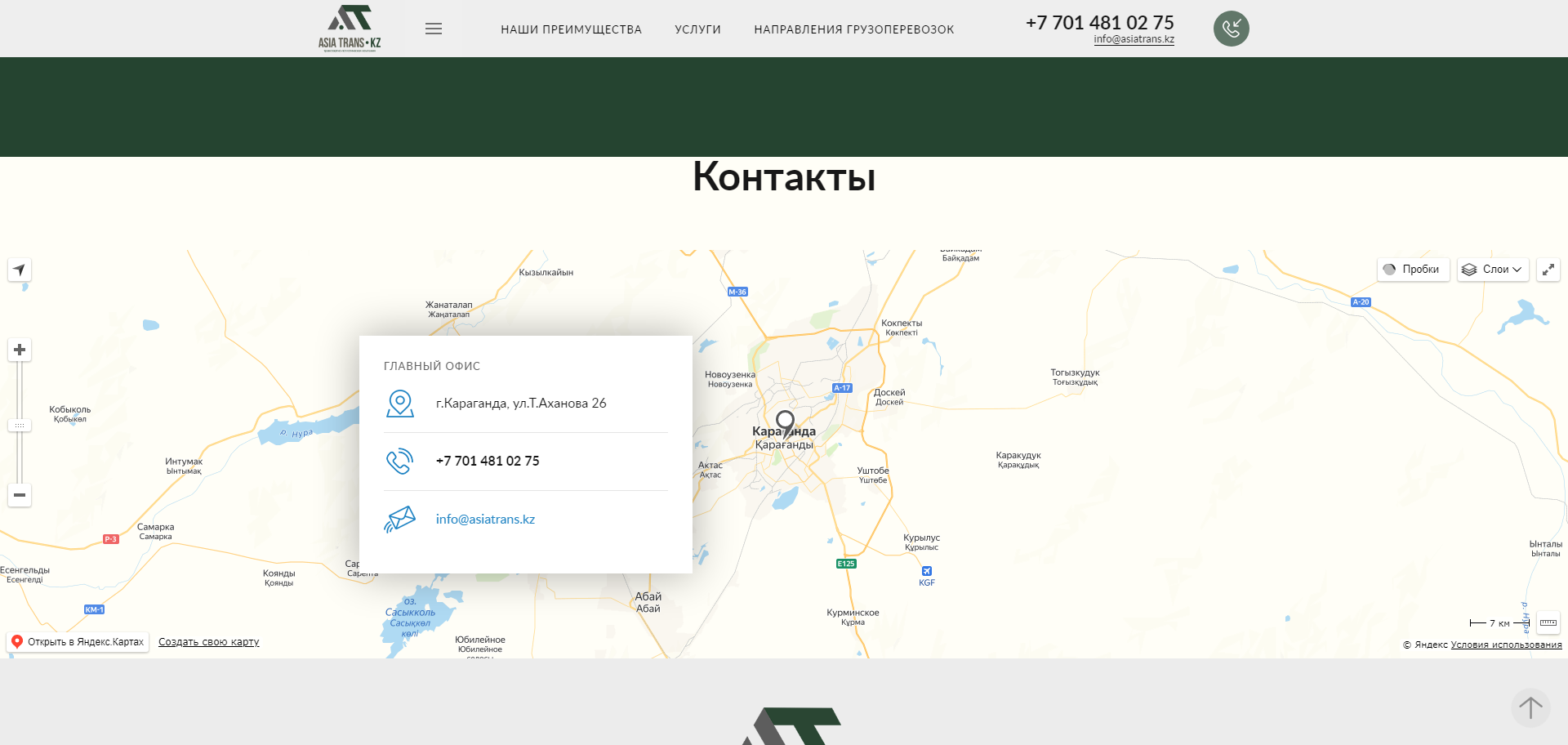This screenshot has height=745, width=1568.
Task: Open Услуги menu item
Action: (698, 29)
